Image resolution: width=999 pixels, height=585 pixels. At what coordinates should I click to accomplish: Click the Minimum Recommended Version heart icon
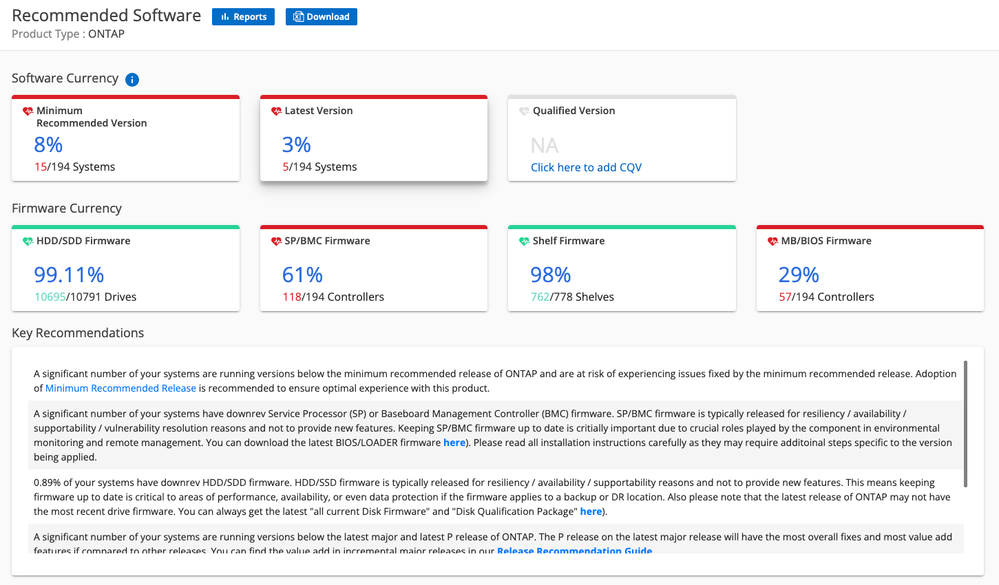[x=28, y=112]
